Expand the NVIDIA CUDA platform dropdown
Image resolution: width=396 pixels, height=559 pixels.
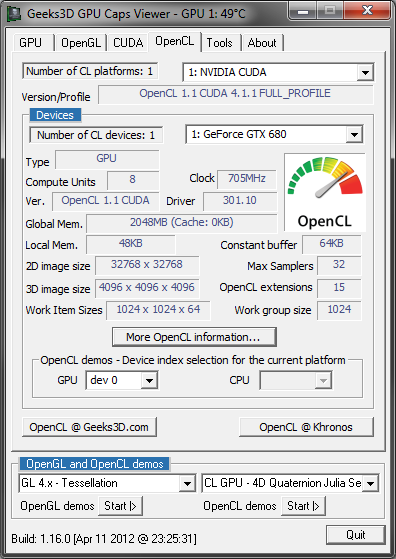coord(365,72)
